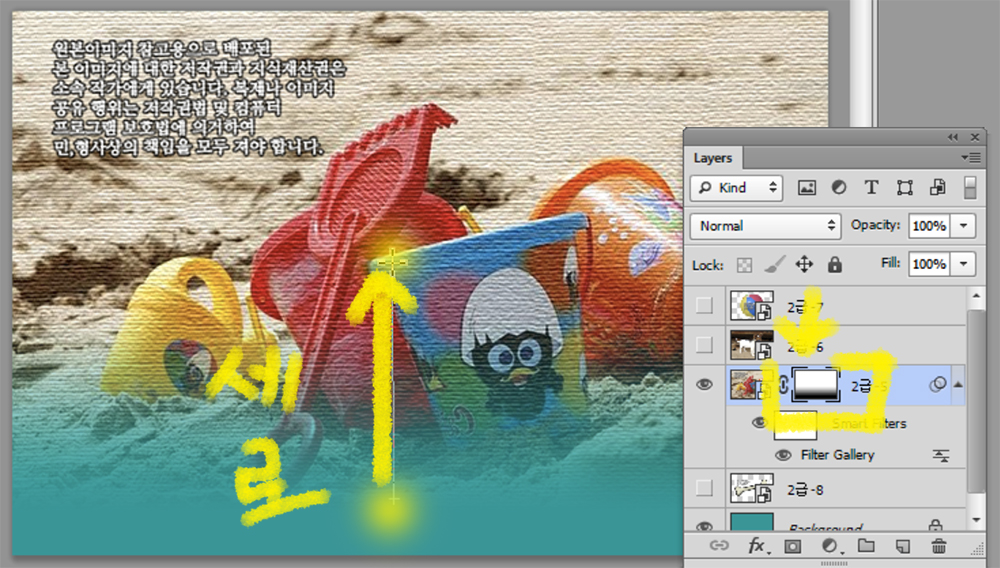Close the Layers panel with X button
This screenshot has width=1000, height=568.
[974, 137]
